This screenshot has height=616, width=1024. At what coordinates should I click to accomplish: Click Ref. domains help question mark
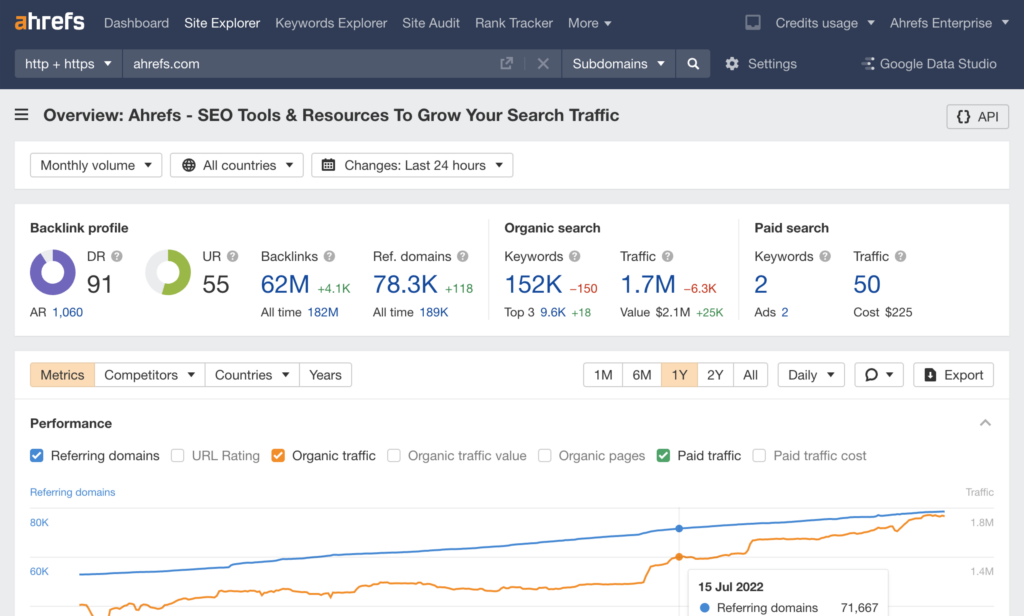click(462, 256)
